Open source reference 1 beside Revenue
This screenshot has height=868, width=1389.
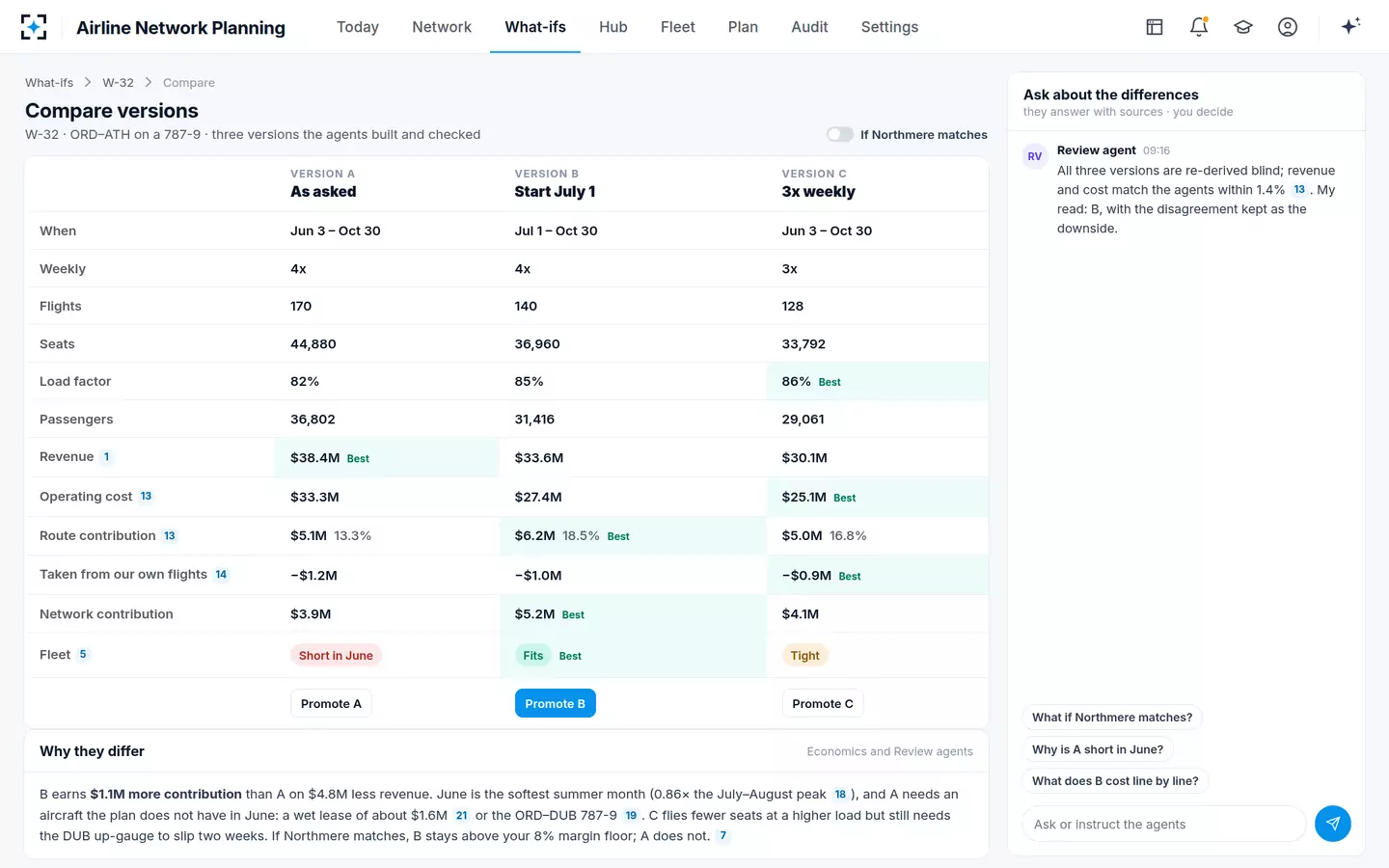[x=106, y=457]
